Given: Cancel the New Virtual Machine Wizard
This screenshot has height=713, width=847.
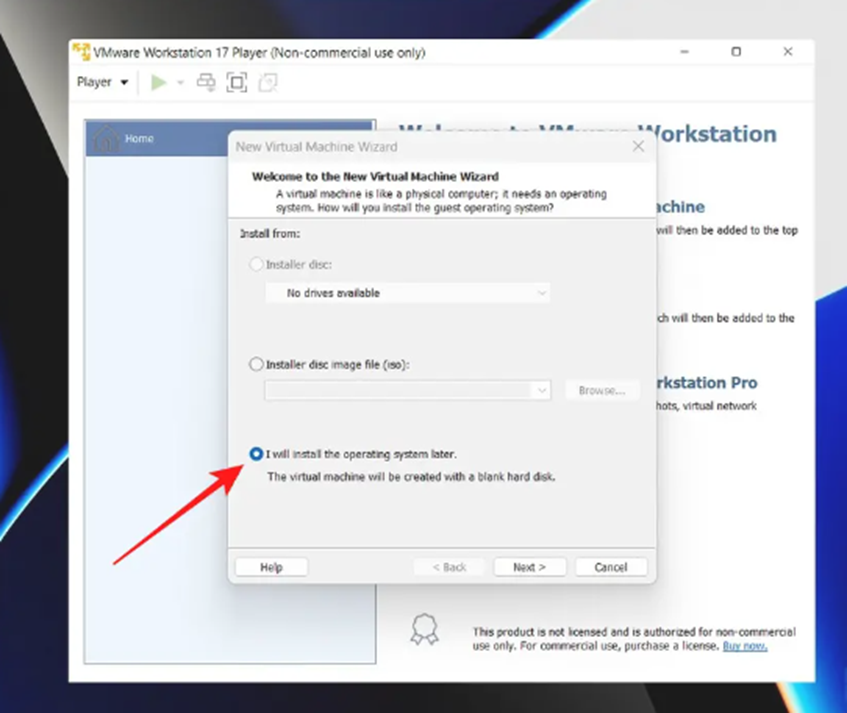Looking at the screenshot, I should pos(611,567).
